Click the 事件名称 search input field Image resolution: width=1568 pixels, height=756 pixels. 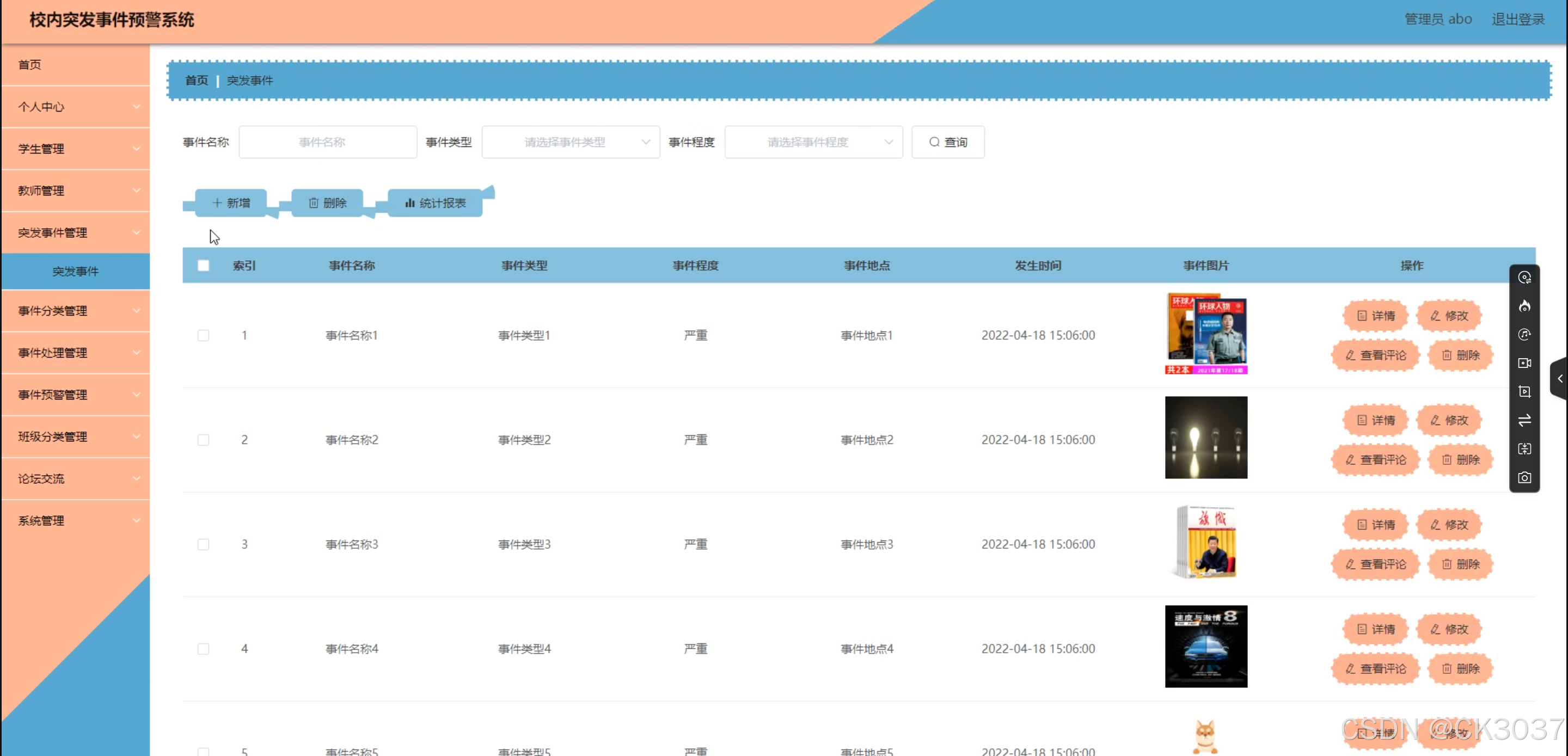click(x=327, y=143)
